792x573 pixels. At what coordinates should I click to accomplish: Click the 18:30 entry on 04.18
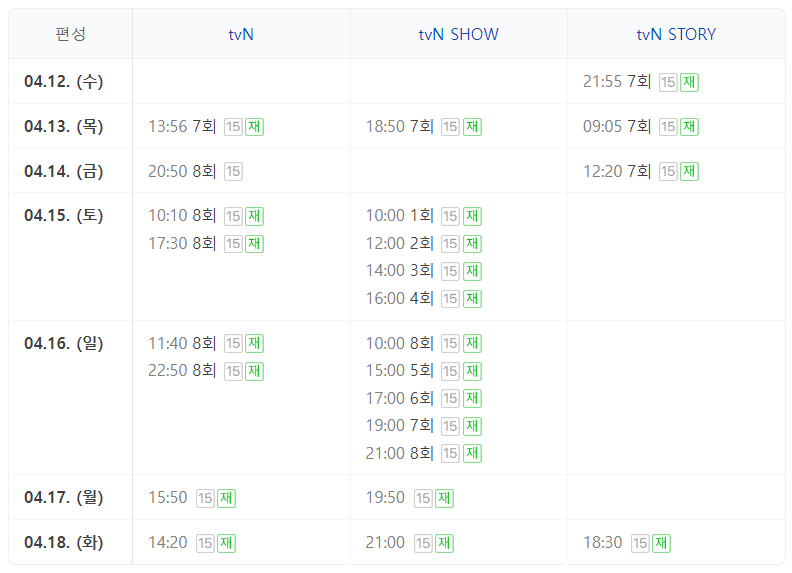(603, 543)
